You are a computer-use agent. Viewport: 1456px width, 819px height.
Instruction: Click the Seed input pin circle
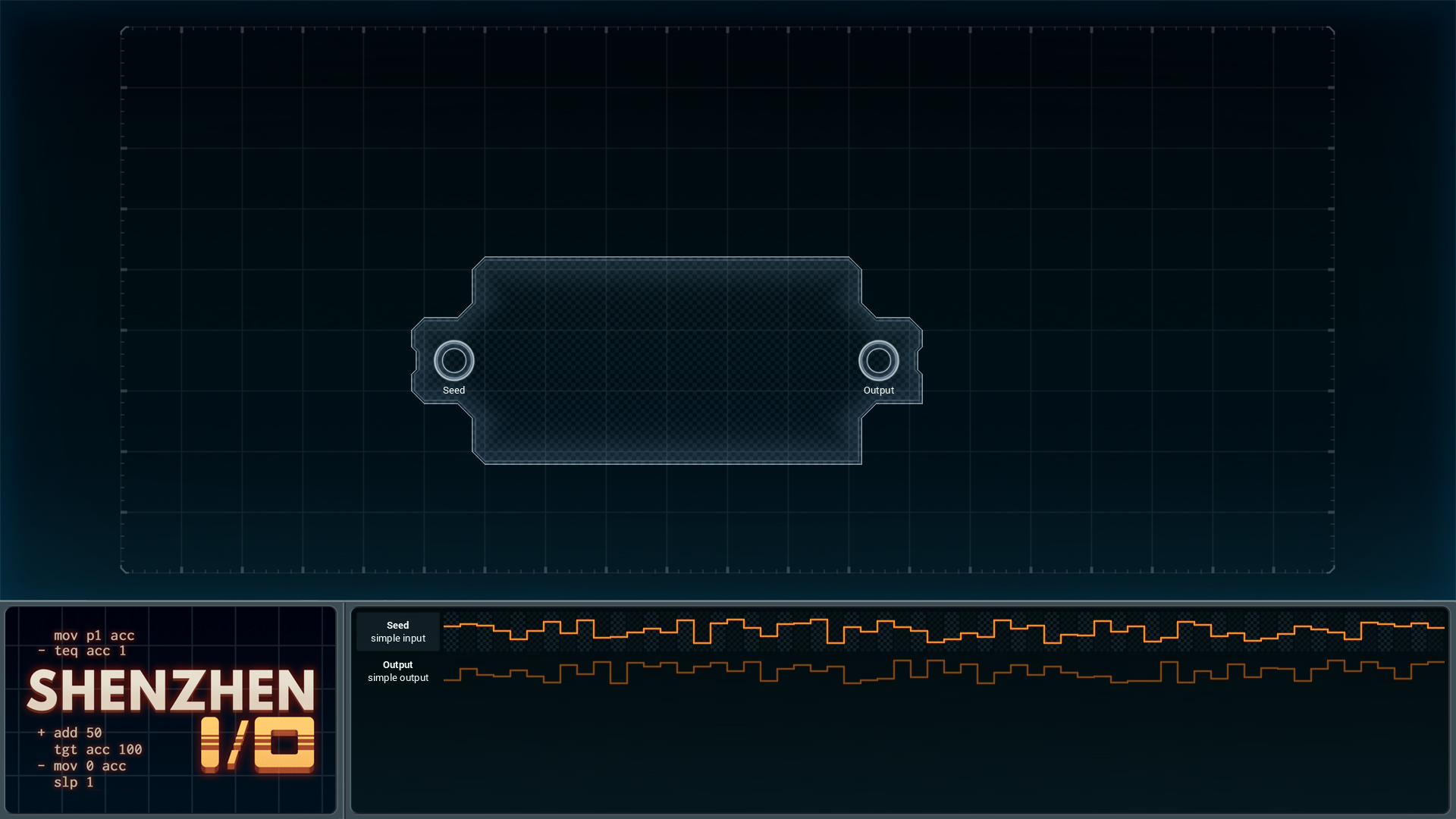[453, 360]
